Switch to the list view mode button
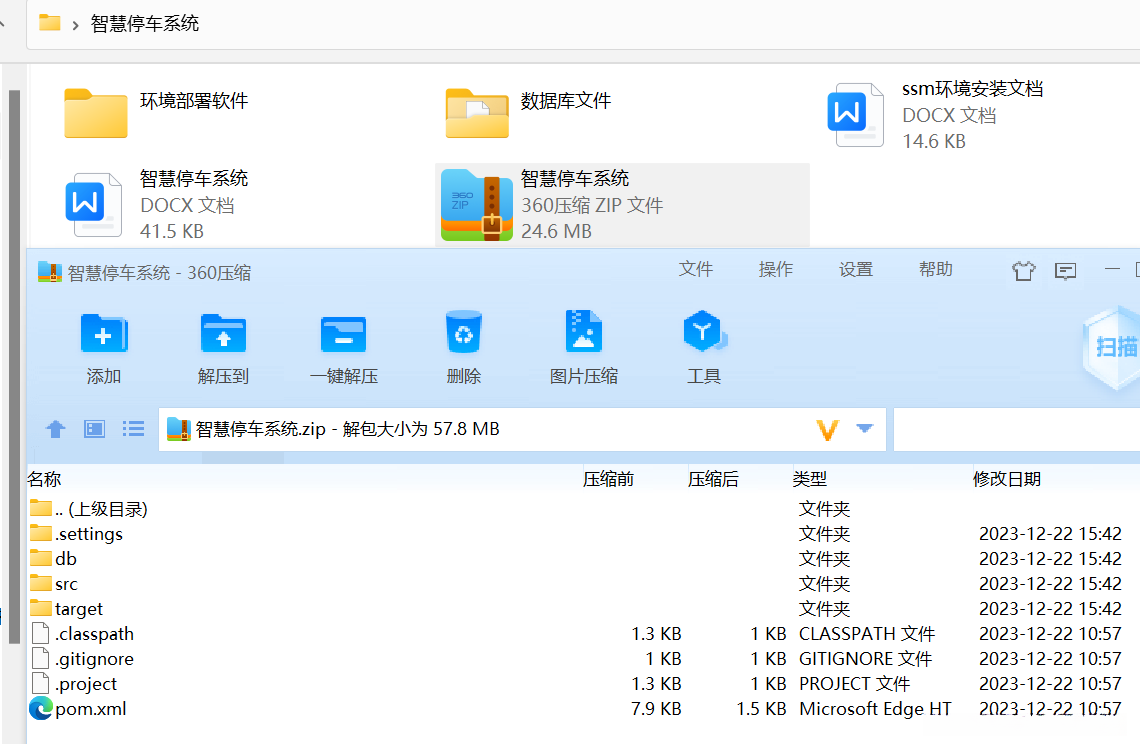Viewport: 1140px width, 744px height. pos(133,429)
